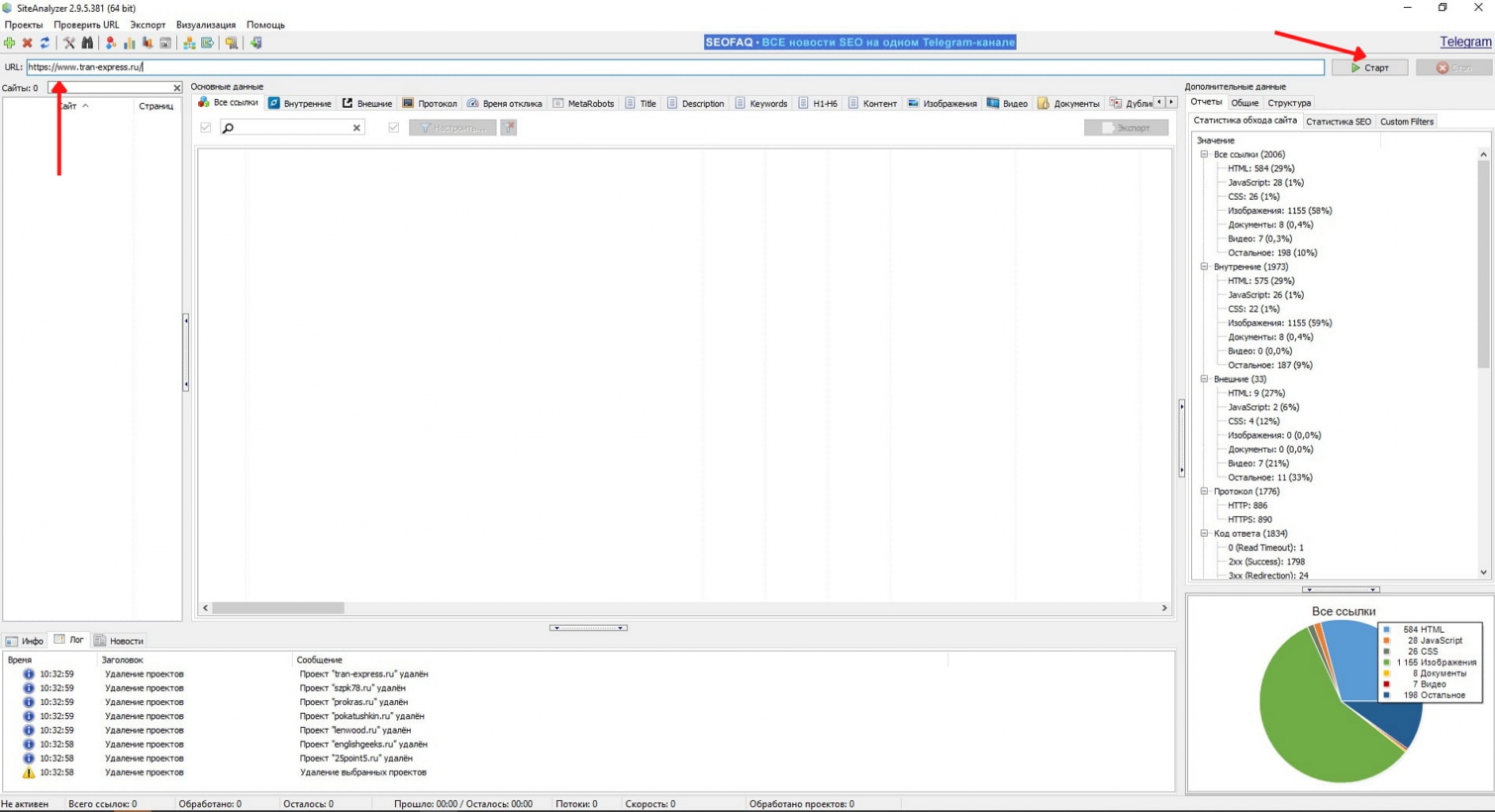Collapse the 'Все ссылки (2006)' tree node

point(1204,155)
